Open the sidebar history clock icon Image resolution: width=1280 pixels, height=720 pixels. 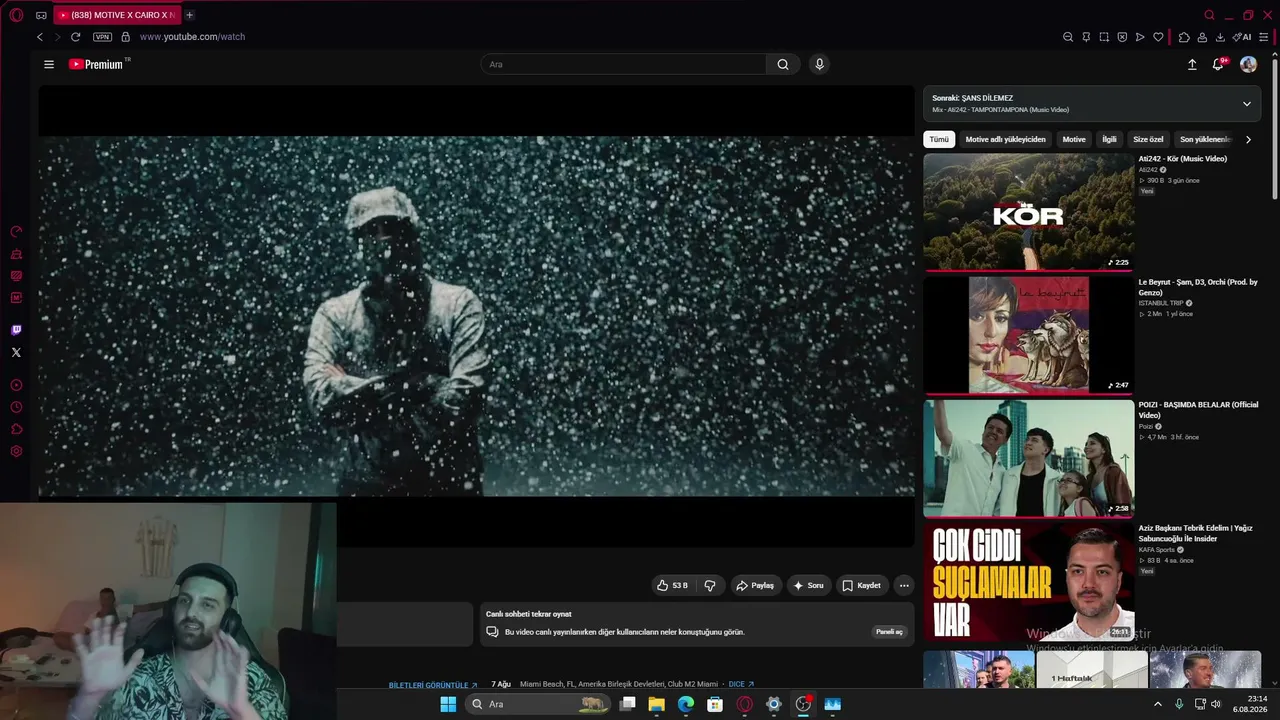click(16, 407)
